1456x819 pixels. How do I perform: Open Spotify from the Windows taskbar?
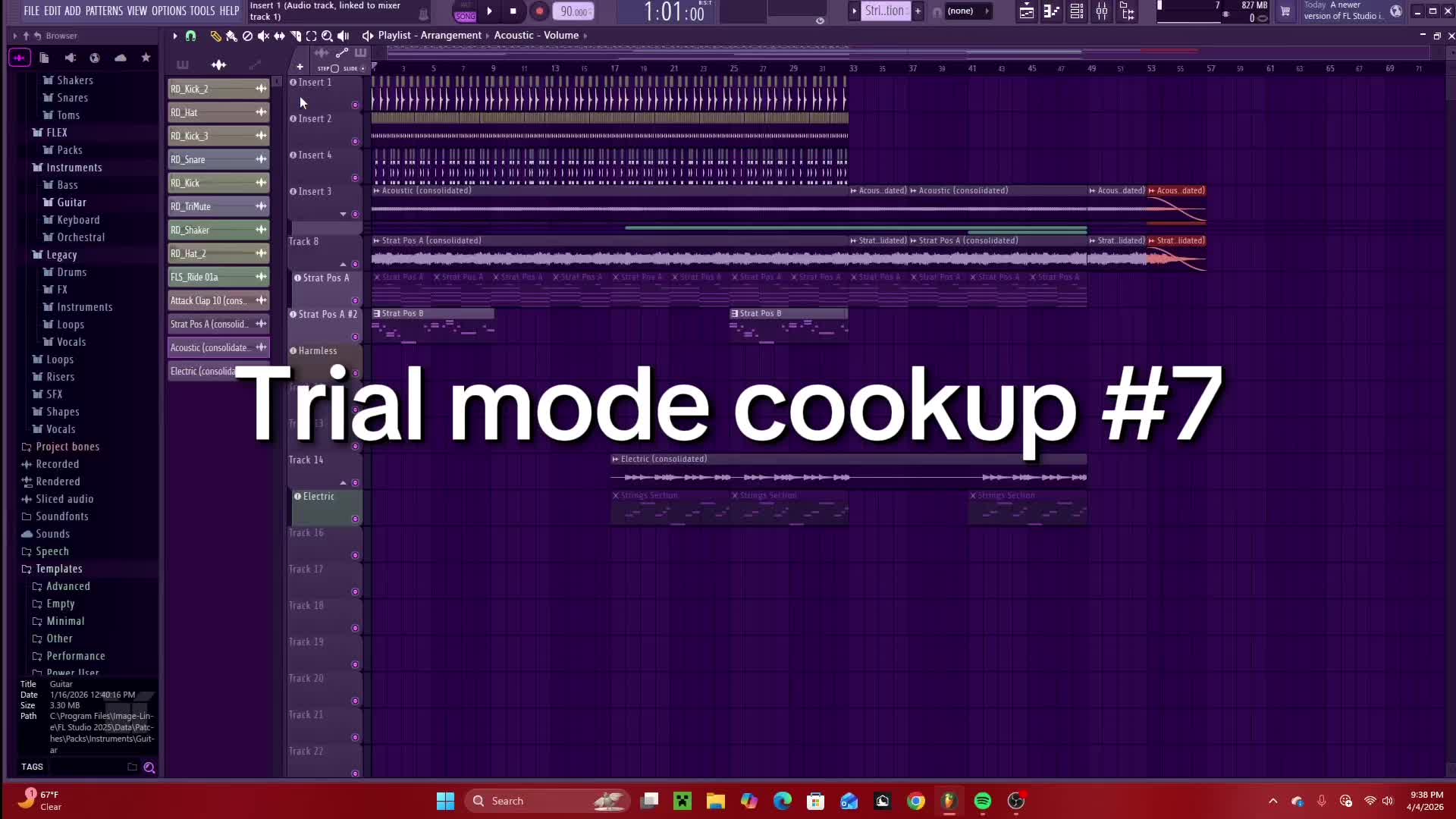pos(983,801)
